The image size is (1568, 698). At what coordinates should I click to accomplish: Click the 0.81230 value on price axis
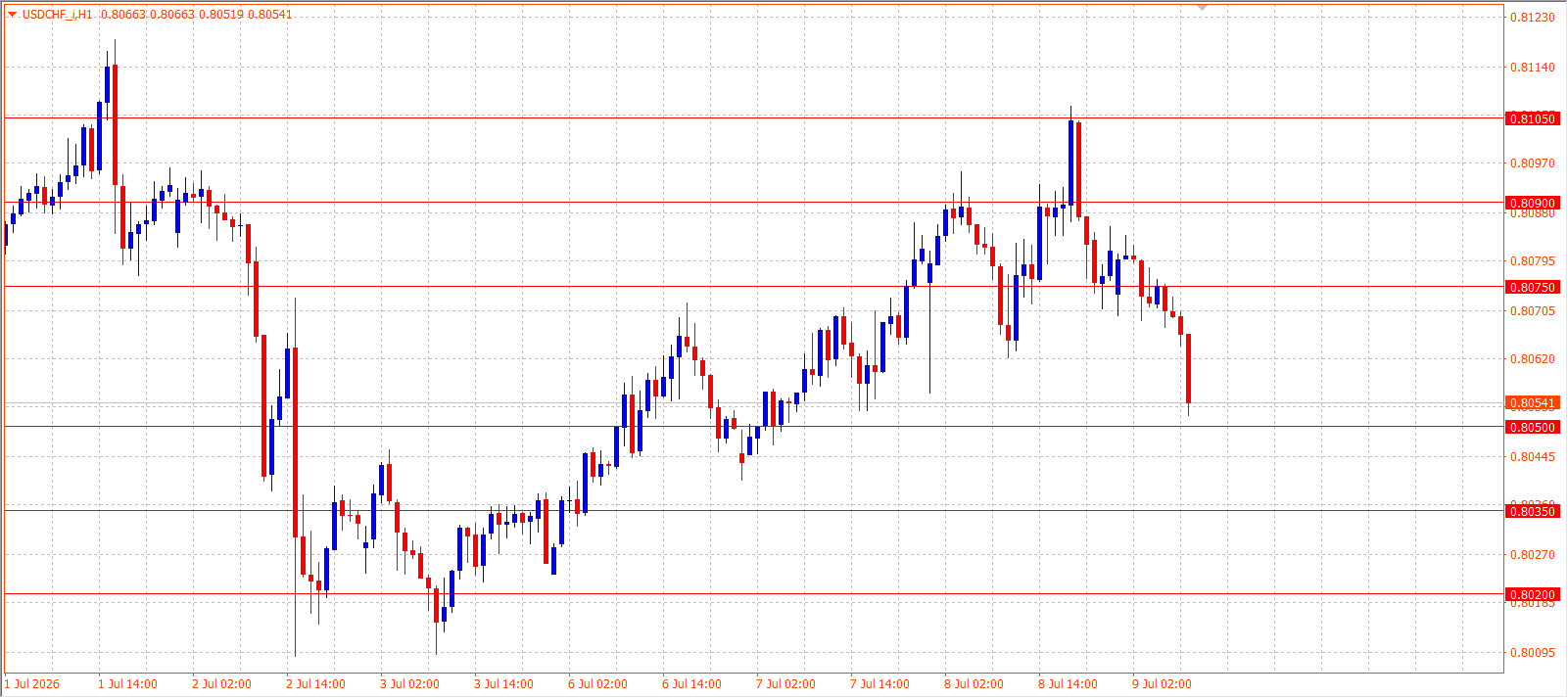(1532, 18)
